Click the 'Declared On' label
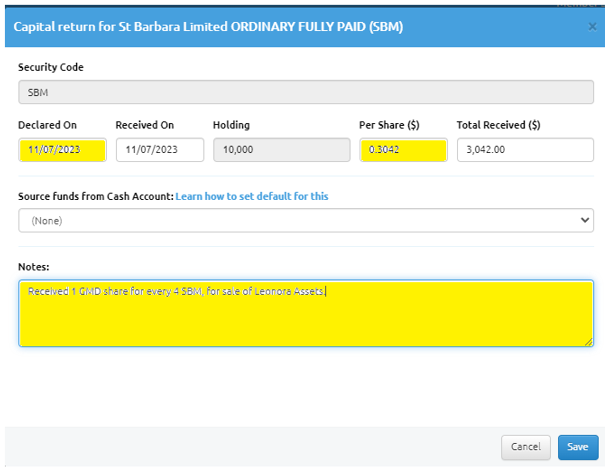 (47, 125)
